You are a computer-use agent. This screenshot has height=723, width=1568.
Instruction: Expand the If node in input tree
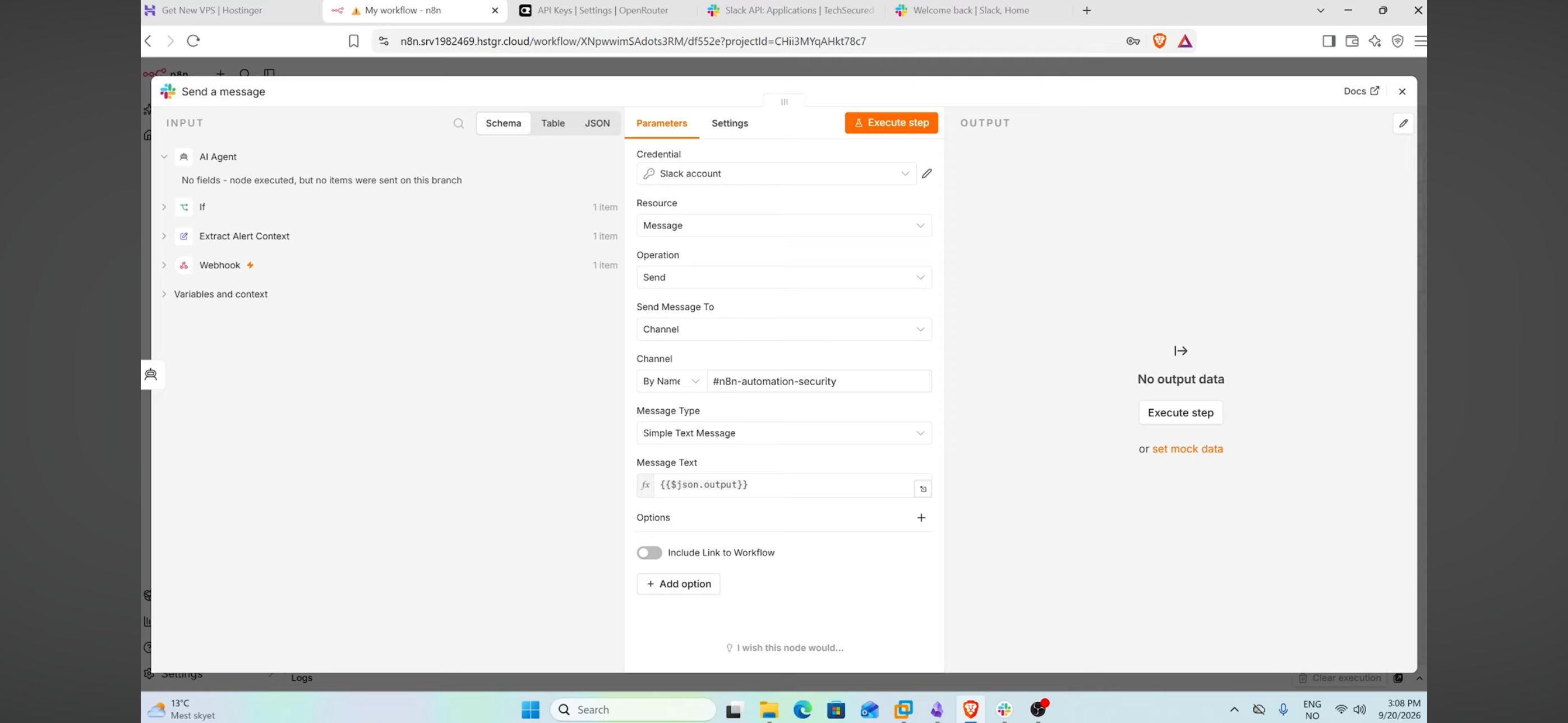point(164,207)
